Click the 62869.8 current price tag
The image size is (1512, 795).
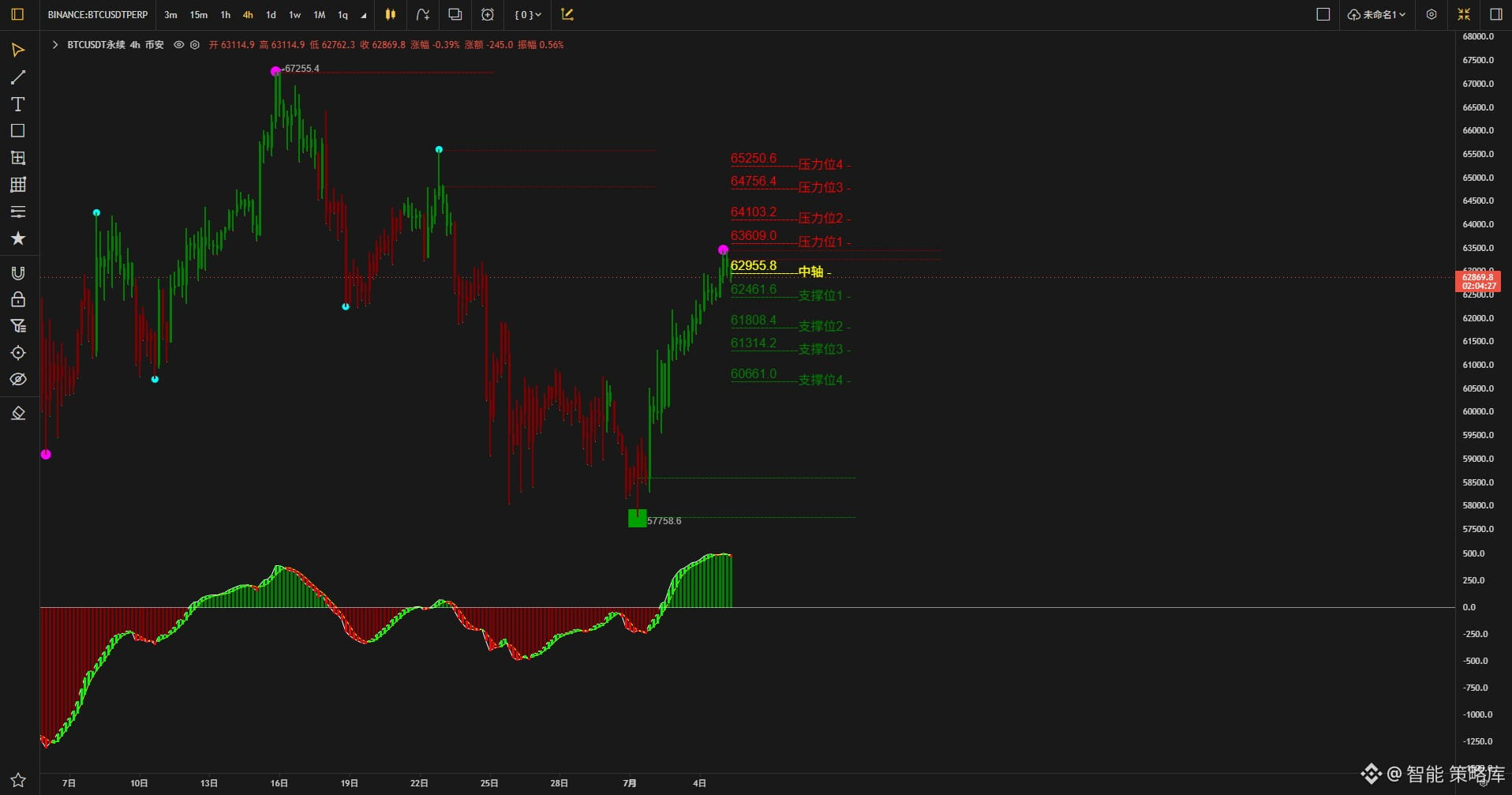tap(1477, 281)
